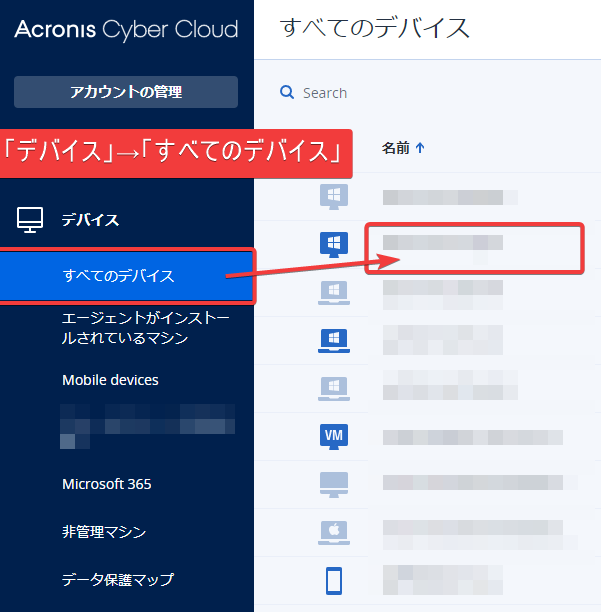
Task: Select the blue Windows desktop device icon
Action: [333, 243]
